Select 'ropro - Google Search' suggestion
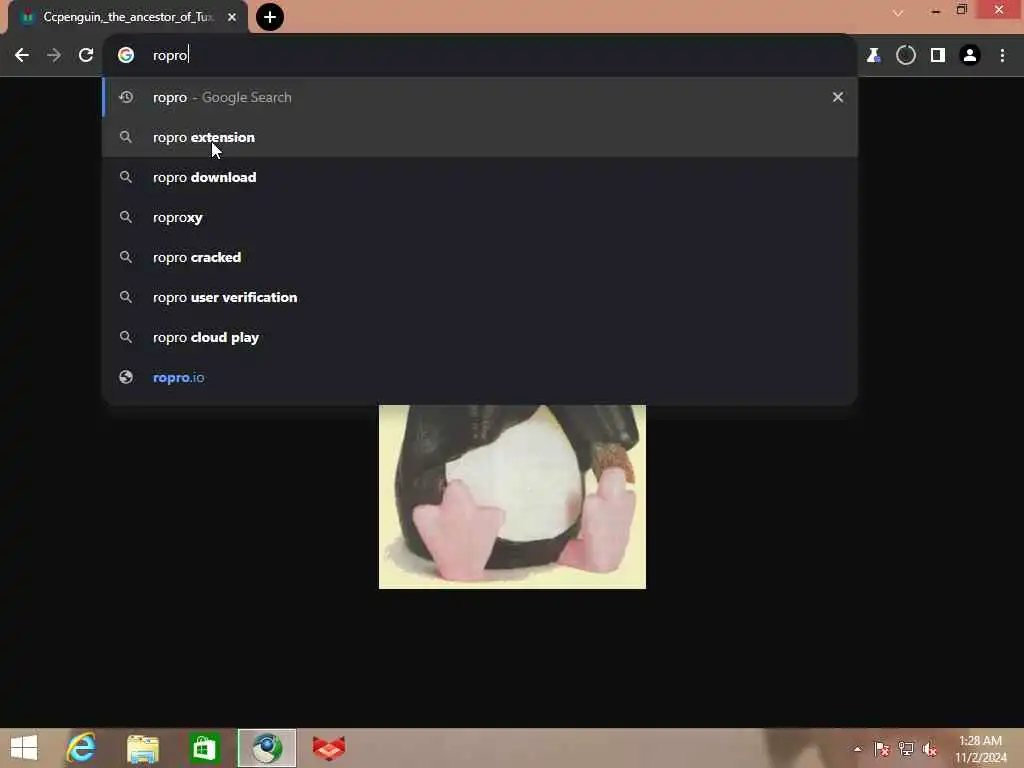Viewport: 1024px width, 768px height. coord(480,97)
